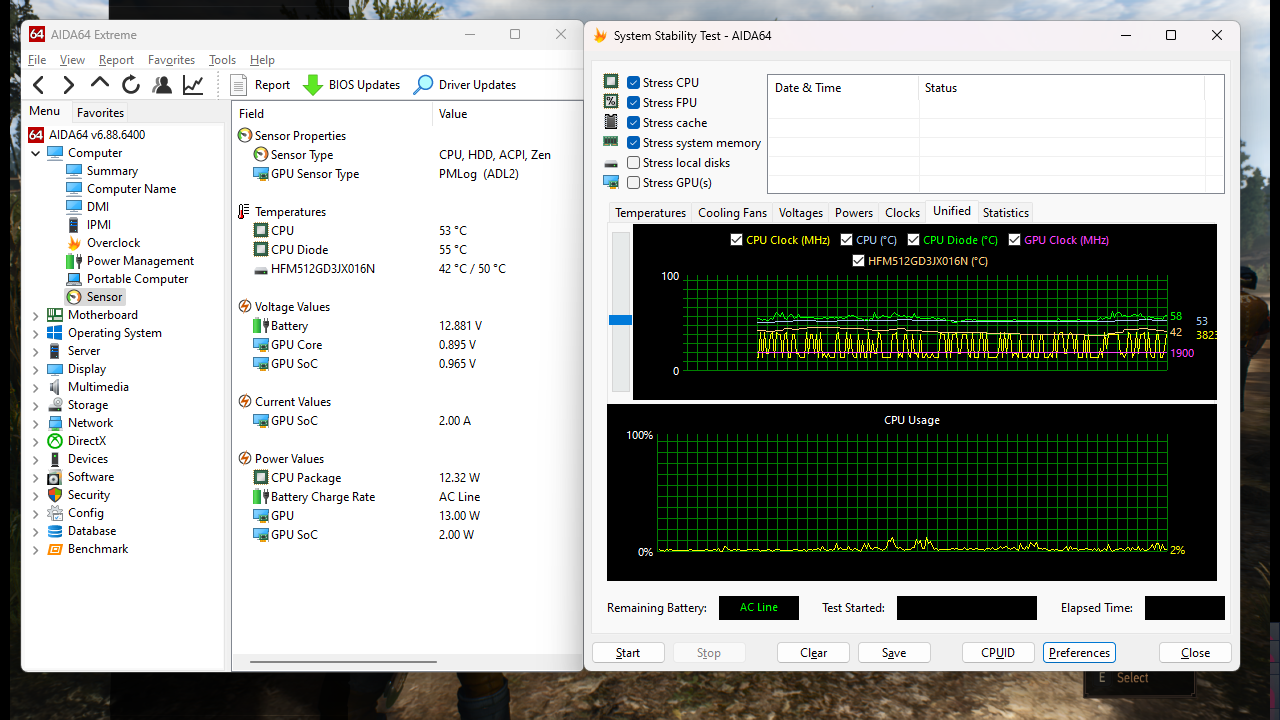Toggle CPU Diode (°C) graph checkbox
1280x720 pixels.
[914, 240]
